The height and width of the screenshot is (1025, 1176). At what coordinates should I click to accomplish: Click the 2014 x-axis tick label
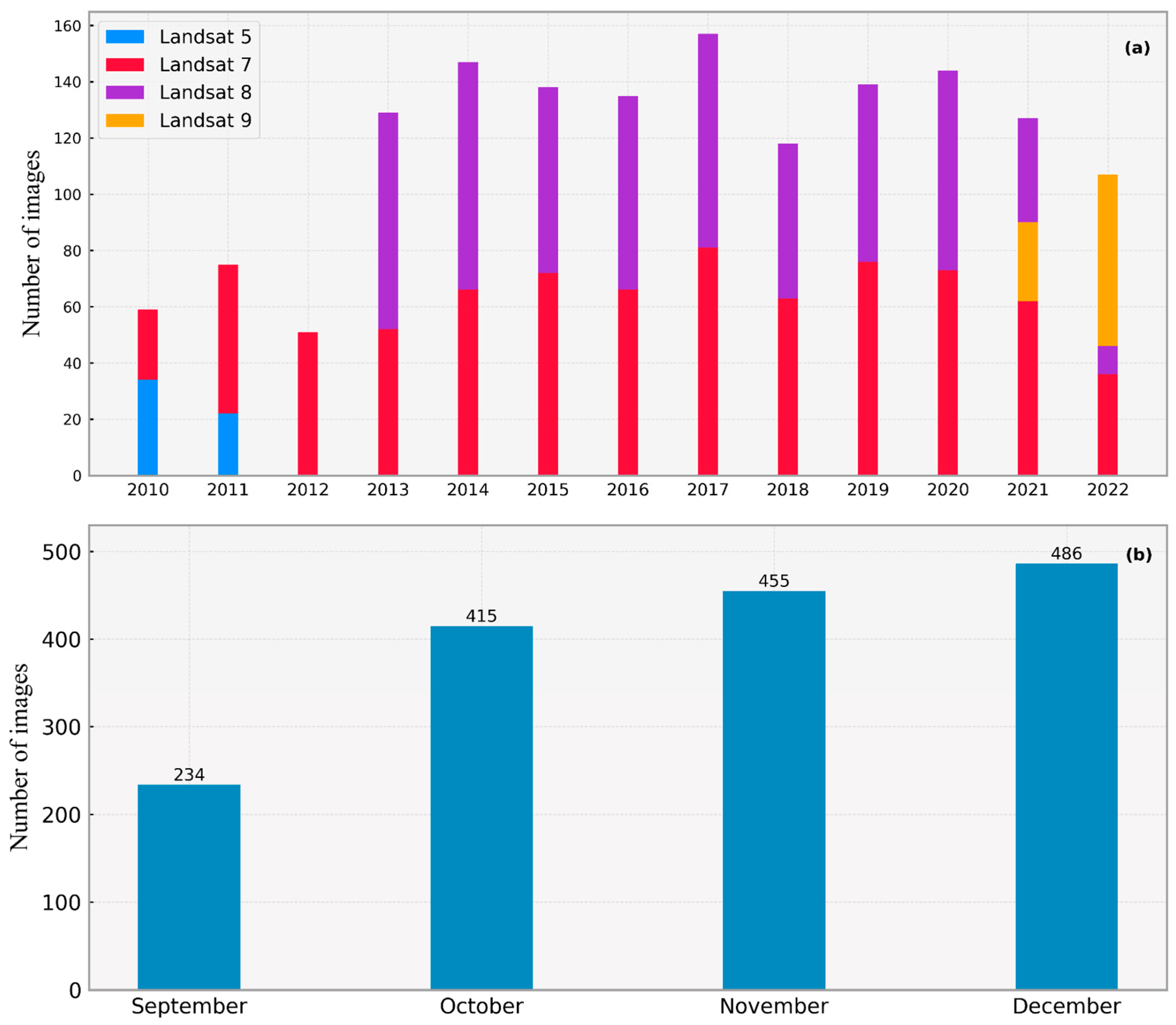tap(468, 490)
